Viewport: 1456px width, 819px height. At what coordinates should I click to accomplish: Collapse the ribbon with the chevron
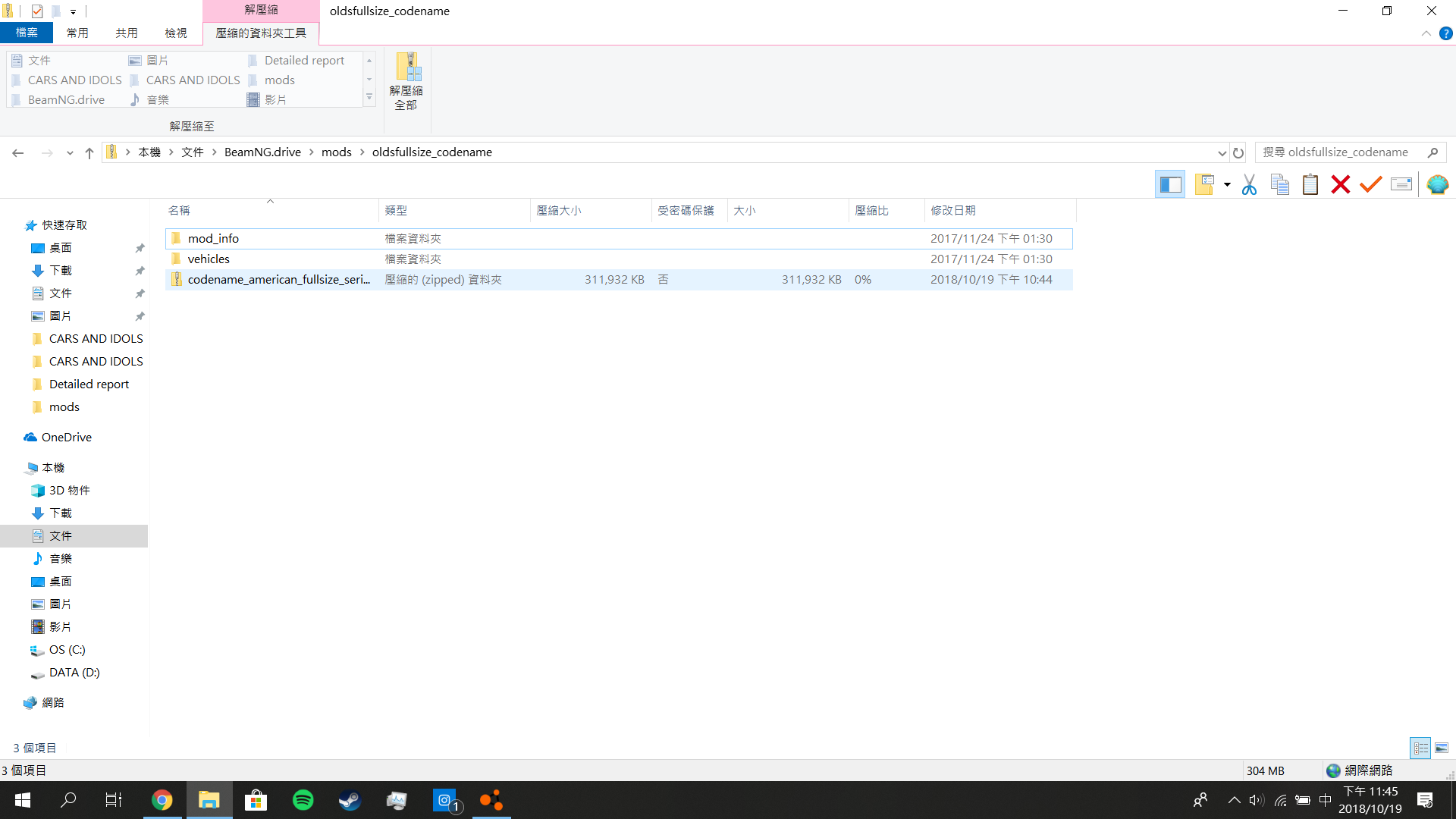tap(1426, 33)
